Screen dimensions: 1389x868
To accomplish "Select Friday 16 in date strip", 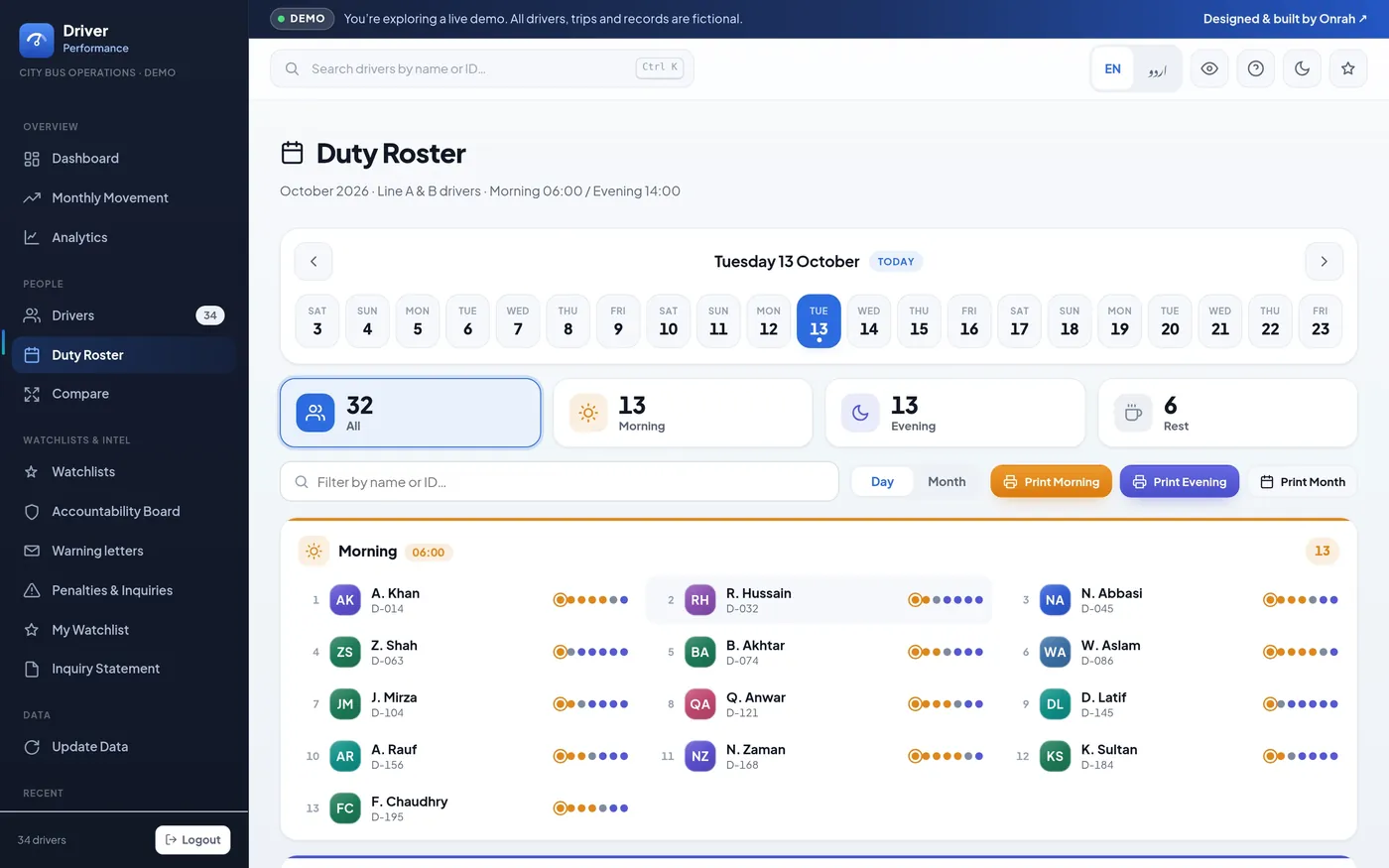I will [x=969, y=321].
